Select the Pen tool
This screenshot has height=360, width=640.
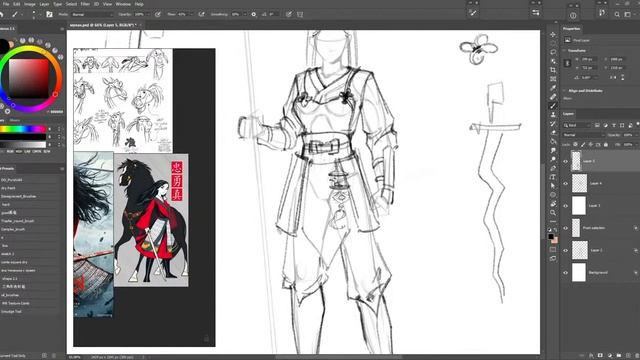pyautogui.click(x=553, y=168)
